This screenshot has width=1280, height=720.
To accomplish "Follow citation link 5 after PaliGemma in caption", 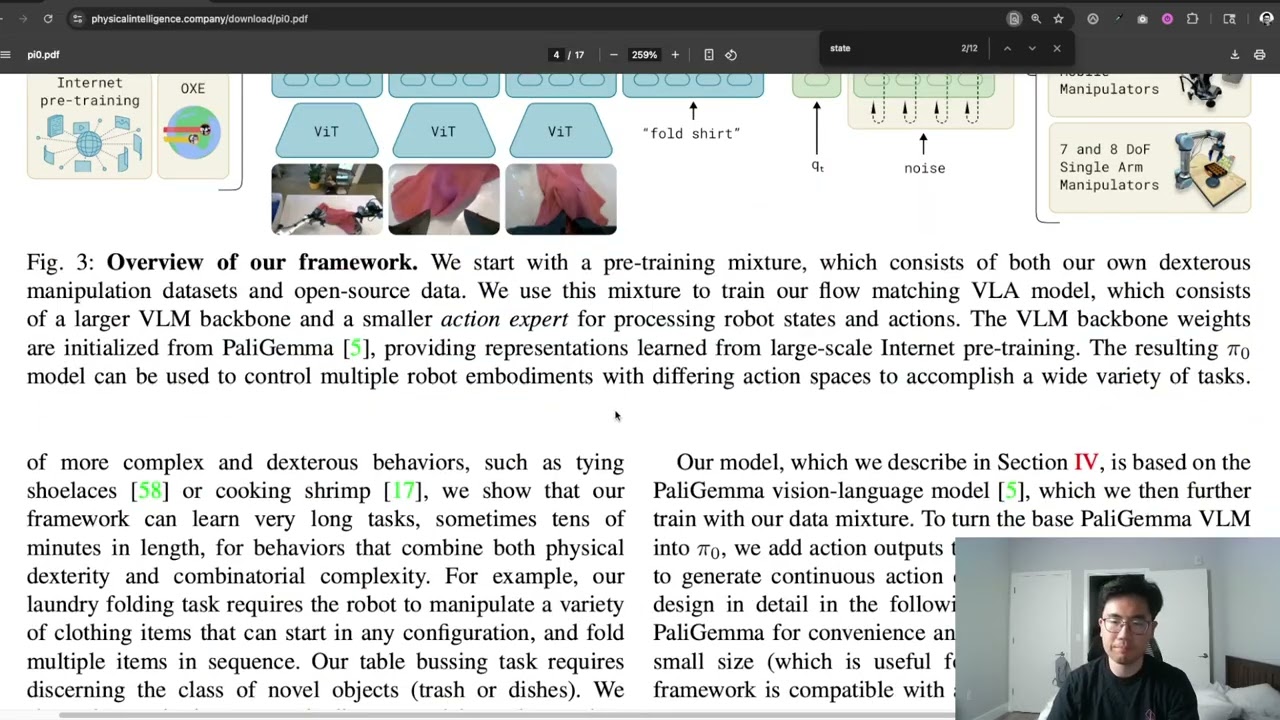I will coord(355,348).
